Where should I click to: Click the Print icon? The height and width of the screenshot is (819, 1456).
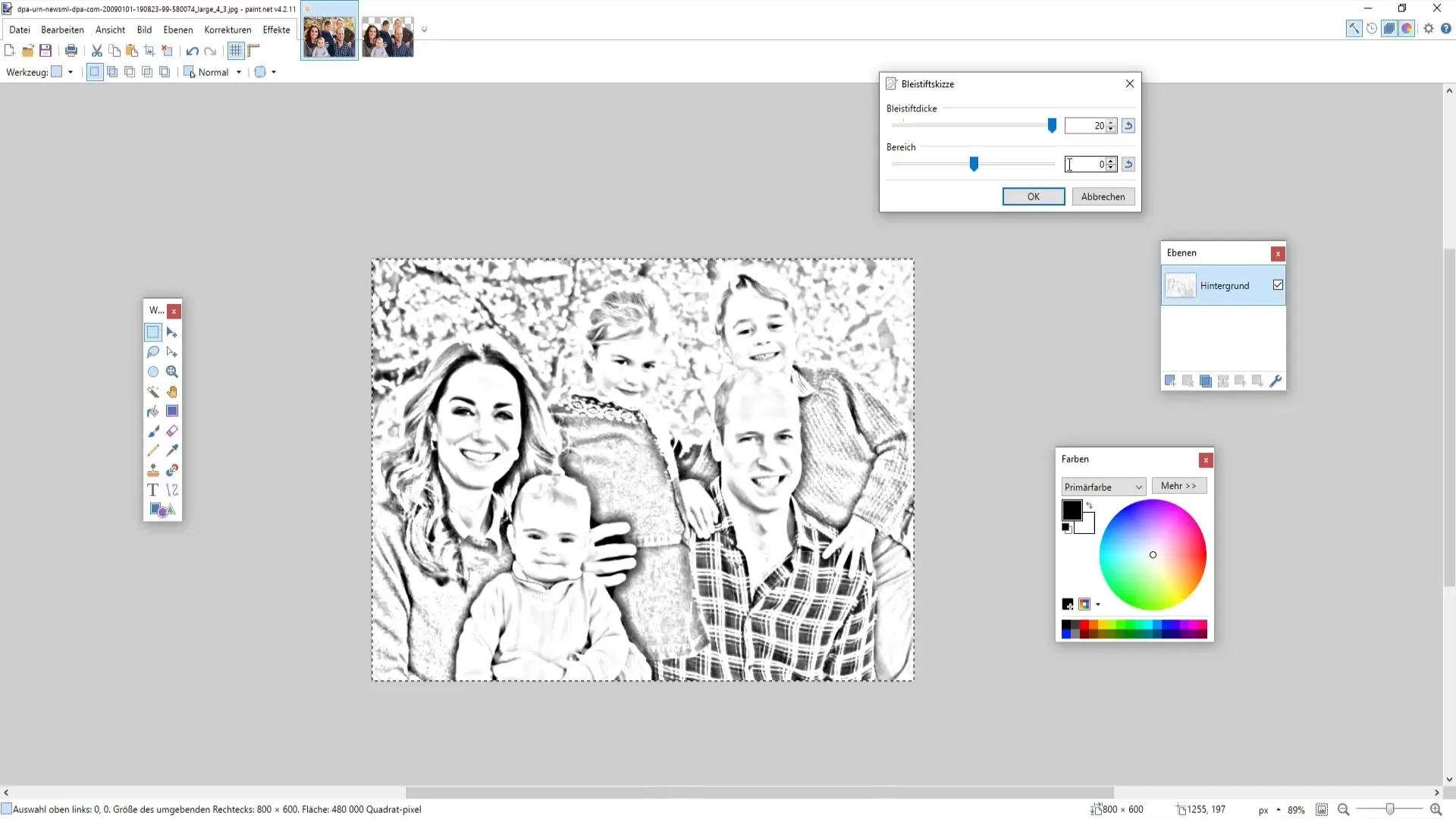click(x=71, y=51)
